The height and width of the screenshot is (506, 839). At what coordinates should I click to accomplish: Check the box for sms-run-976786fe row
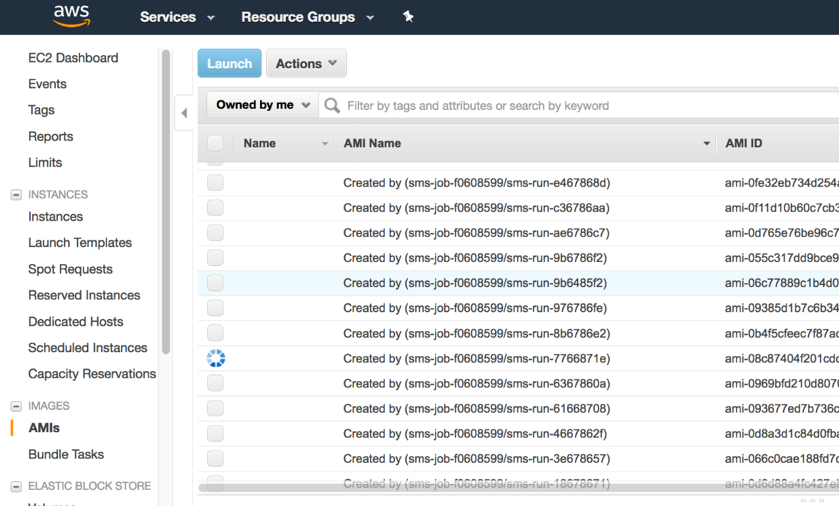(x=215, y=308)
